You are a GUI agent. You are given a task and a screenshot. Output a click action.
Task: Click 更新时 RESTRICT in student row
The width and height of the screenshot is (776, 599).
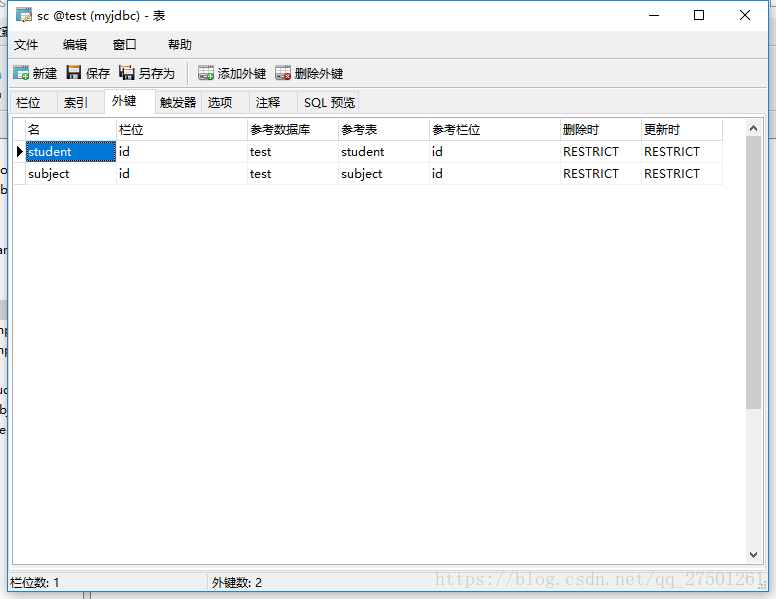(681, 151)
